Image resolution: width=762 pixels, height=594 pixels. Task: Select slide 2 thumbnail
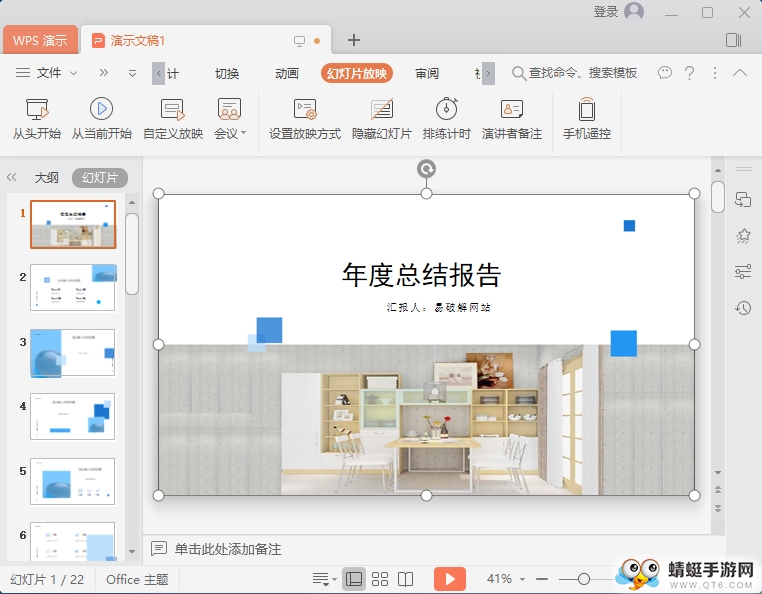pyautogui.click(x=73, y=287)
